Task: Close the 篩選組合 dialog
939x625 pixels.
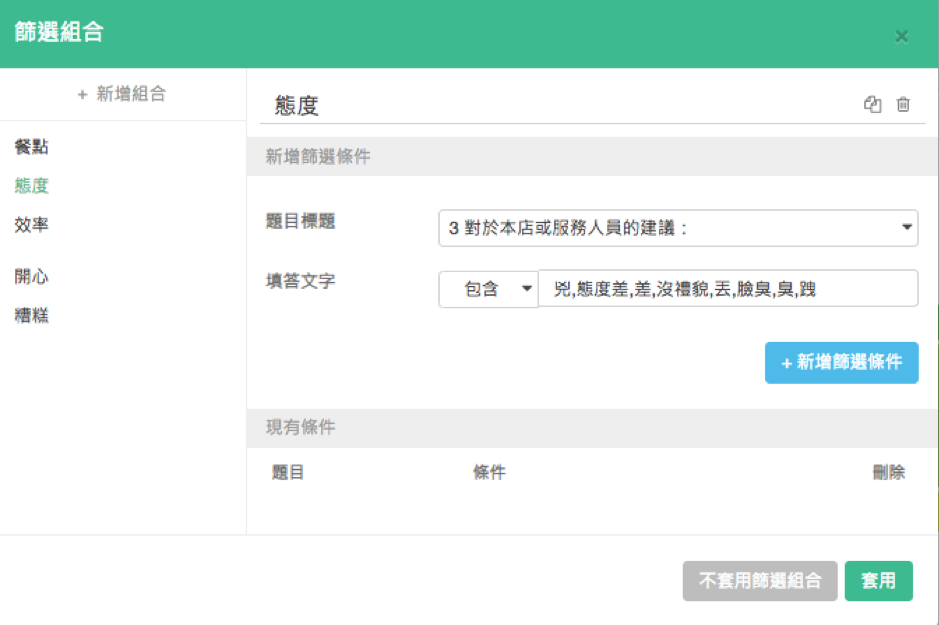Action: (x=901, y=37)
